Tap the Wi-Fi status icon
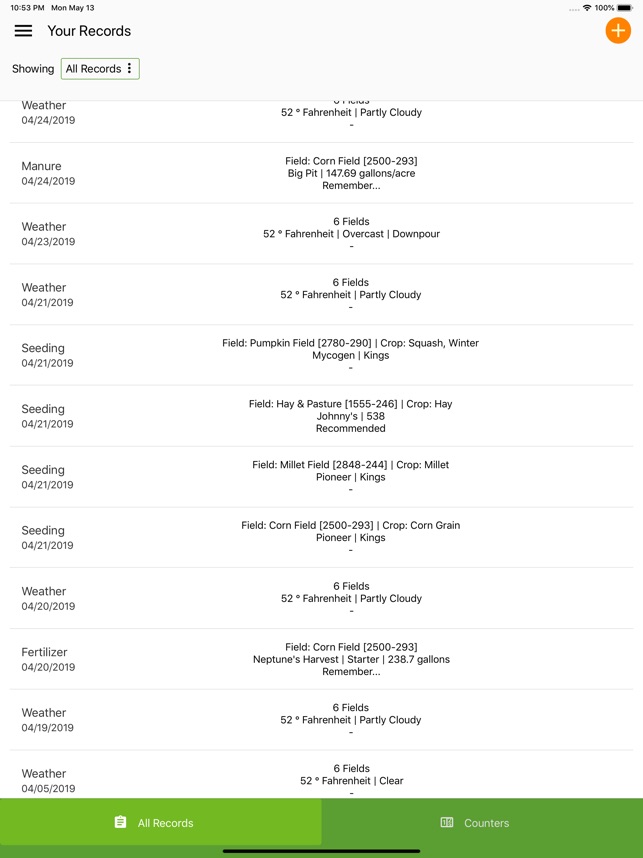The image size is (643, 858). (x=586, y=8)
